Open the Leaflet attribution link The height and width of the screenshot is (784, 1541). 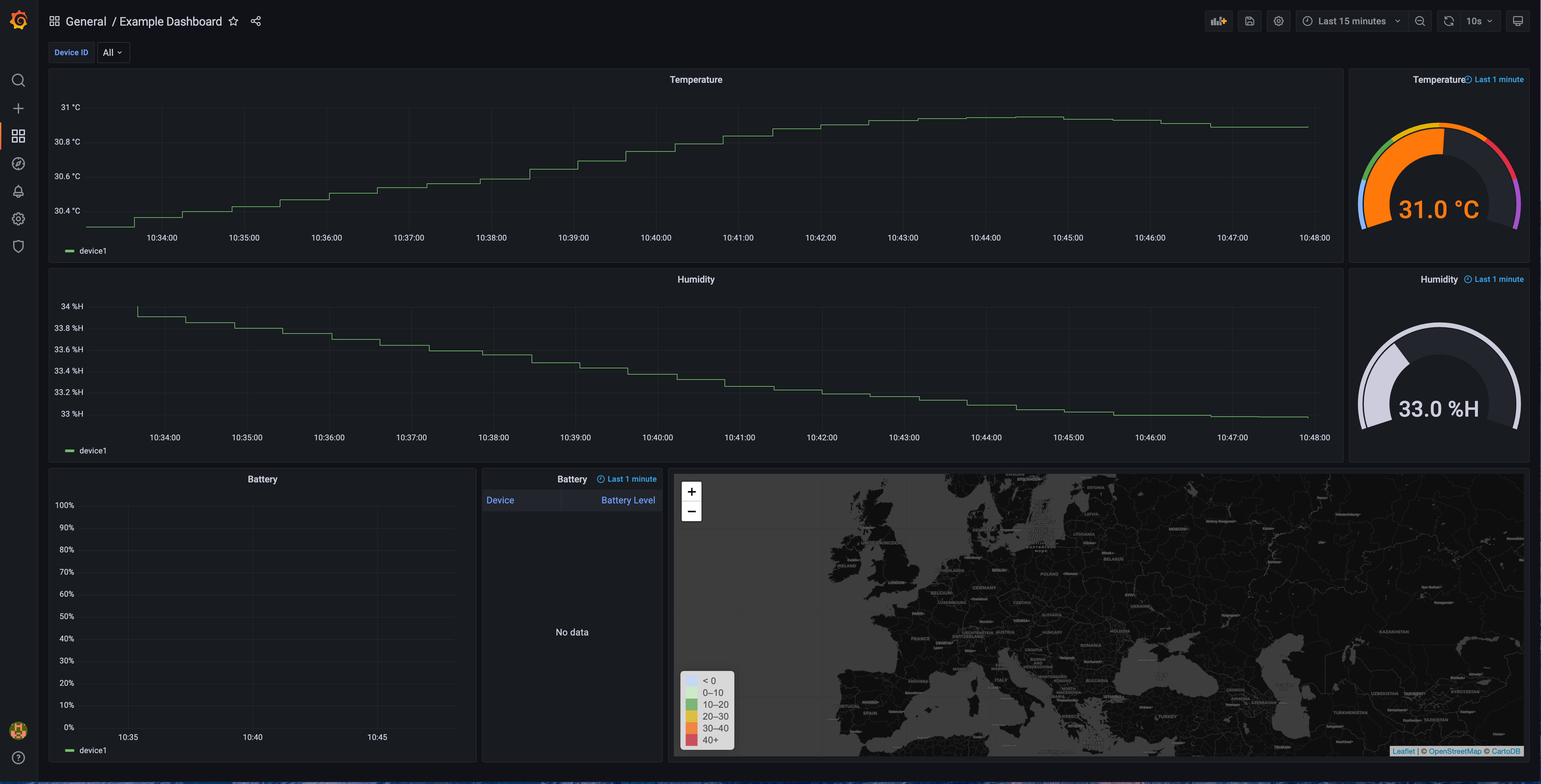tap(1403, 751)
